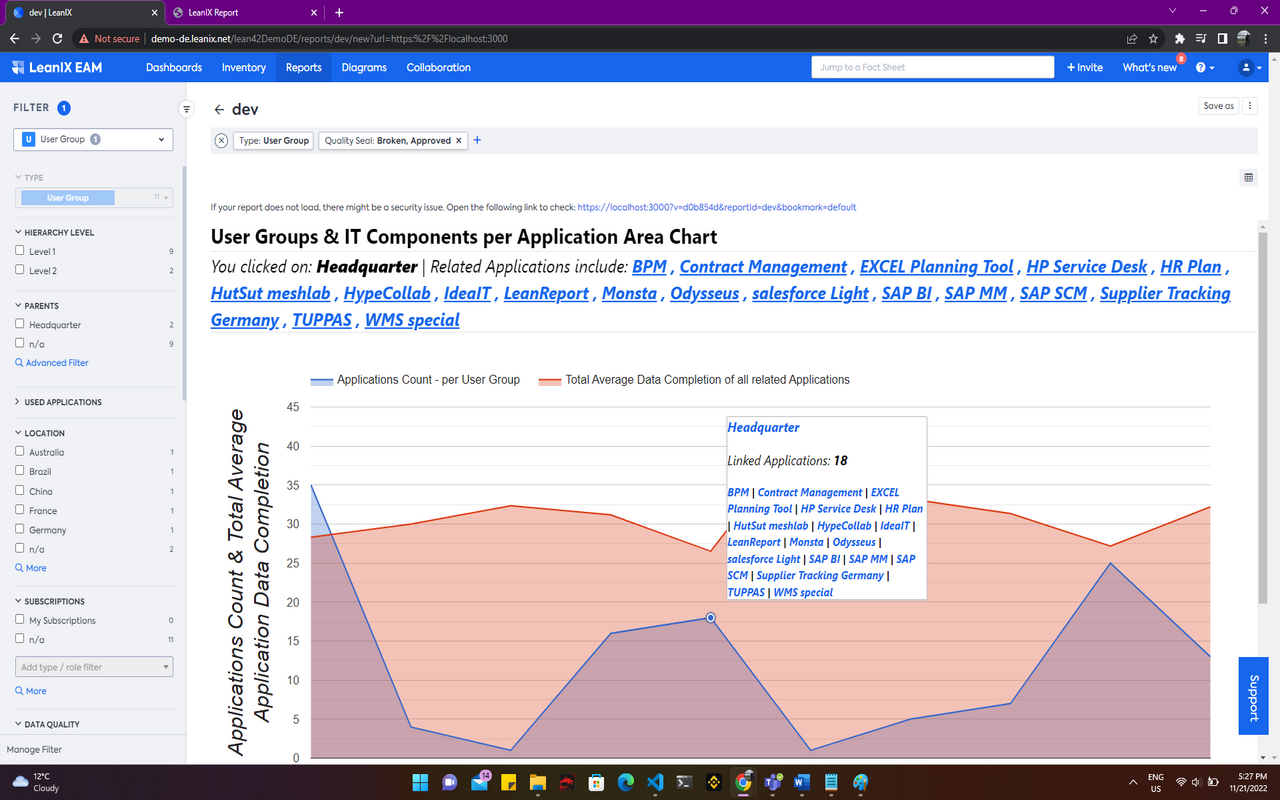
Task: Open a new browser tab
Action: point(339,12)
